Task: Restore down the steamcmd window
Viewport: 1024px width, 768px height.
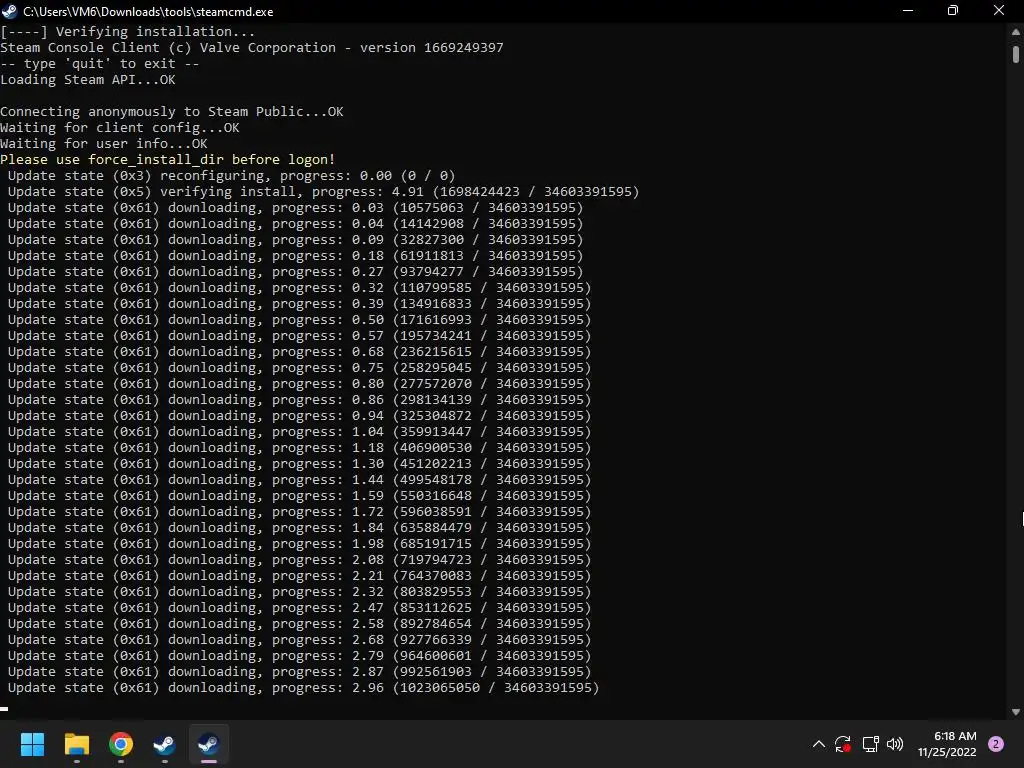Action: click(953, 11)
